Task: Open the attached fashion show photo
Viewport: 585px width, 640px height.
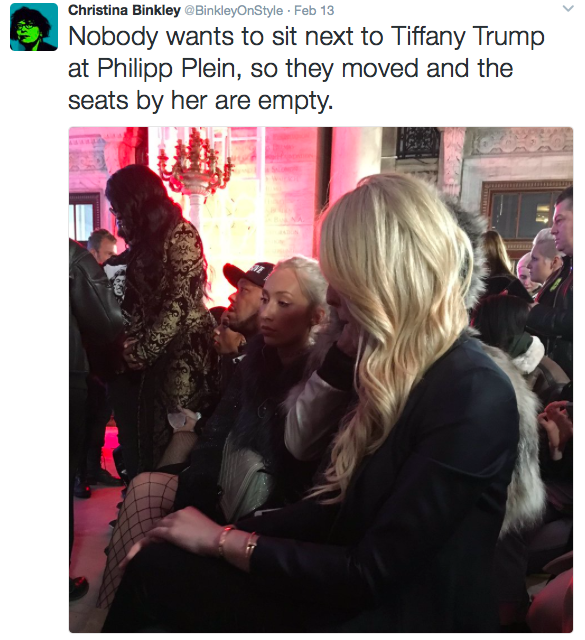Action: pyautogui.click(x=321, y=380)
